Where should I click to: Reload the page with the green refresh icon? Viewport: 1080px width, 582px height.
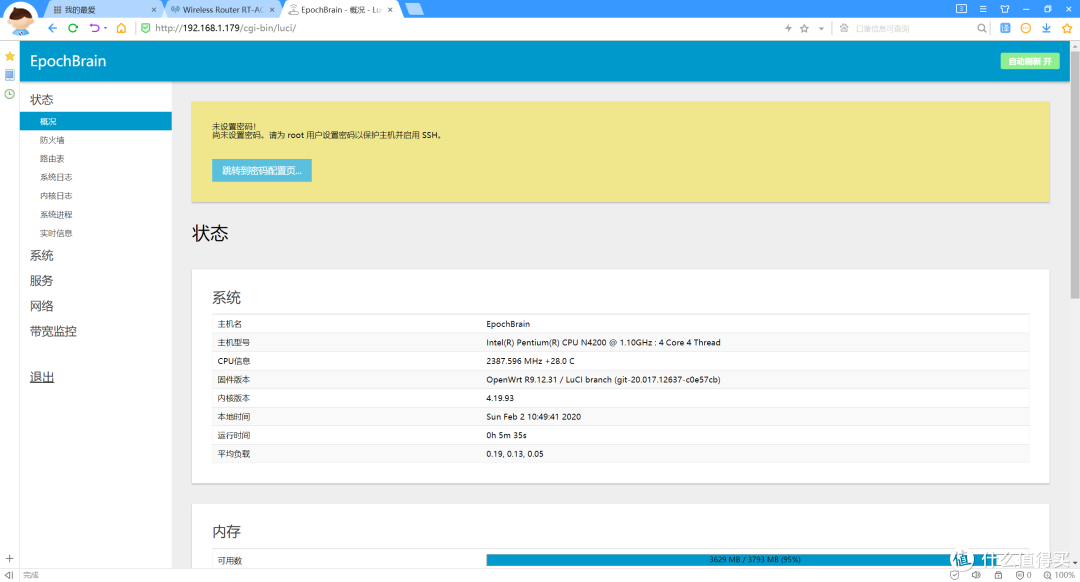click(x=73, y=28)
